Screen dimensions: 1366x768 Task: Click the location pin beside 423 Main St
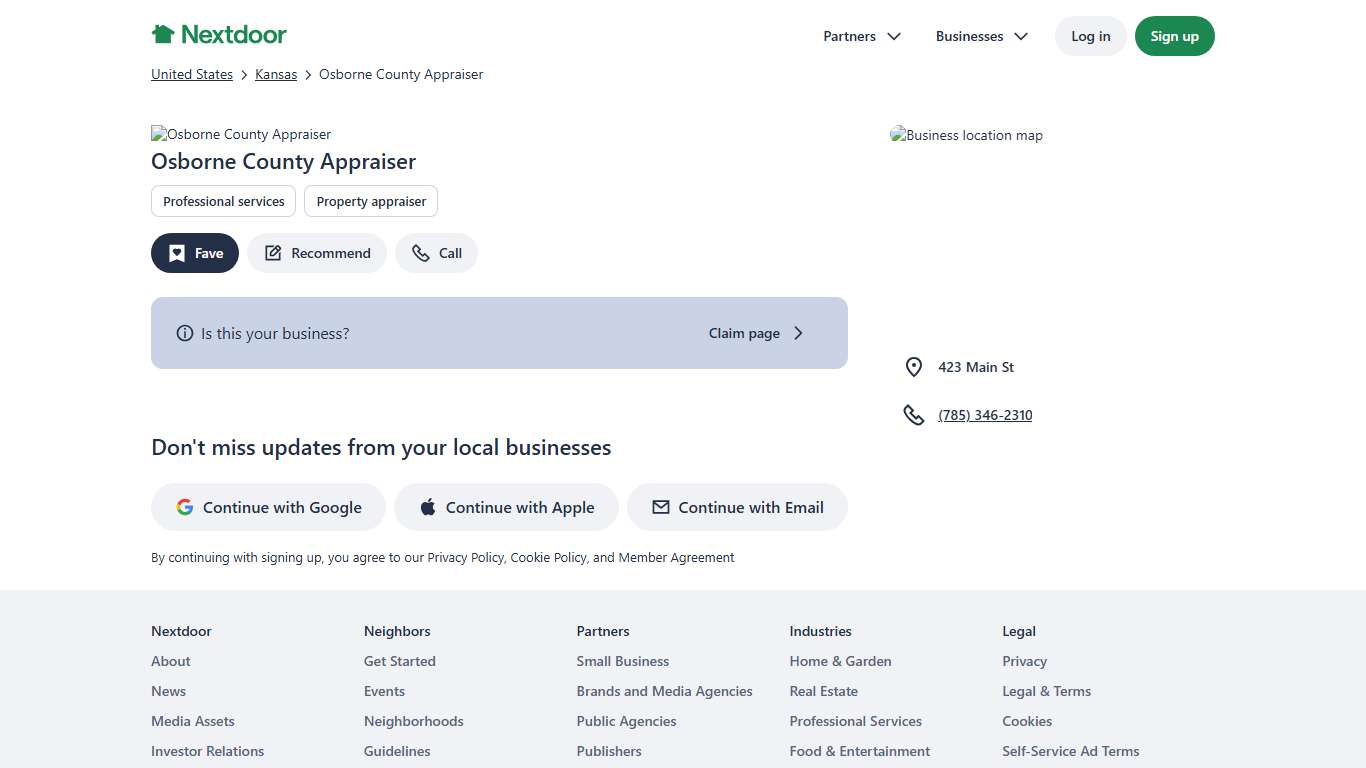tap(913, 367)
